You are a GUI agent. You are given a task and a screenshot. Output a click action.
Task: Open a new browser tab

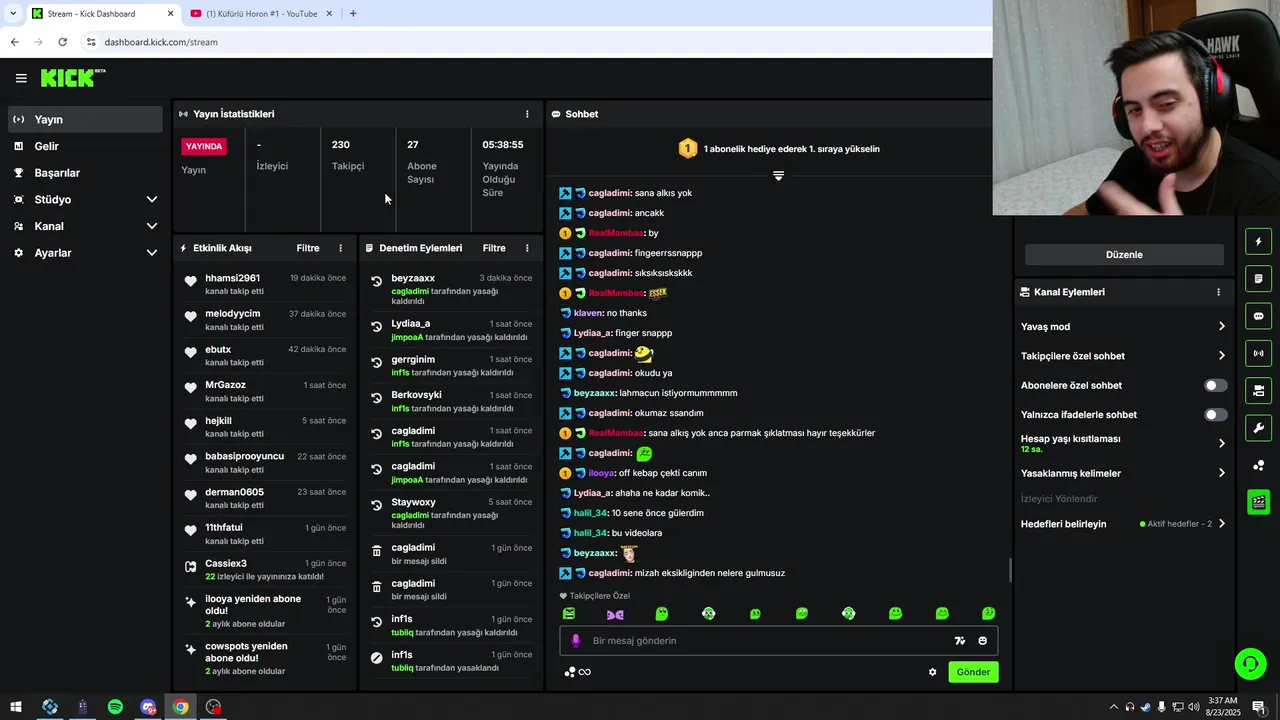click(x=353, y=14)
